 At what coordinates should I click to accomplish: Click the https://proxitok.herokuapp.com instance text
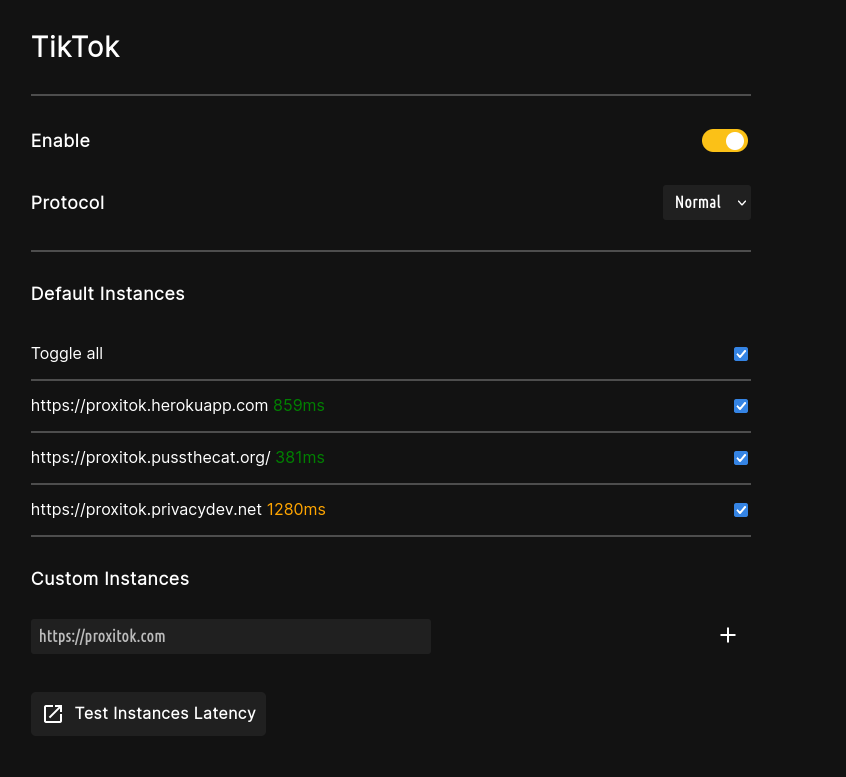[149, 405]
